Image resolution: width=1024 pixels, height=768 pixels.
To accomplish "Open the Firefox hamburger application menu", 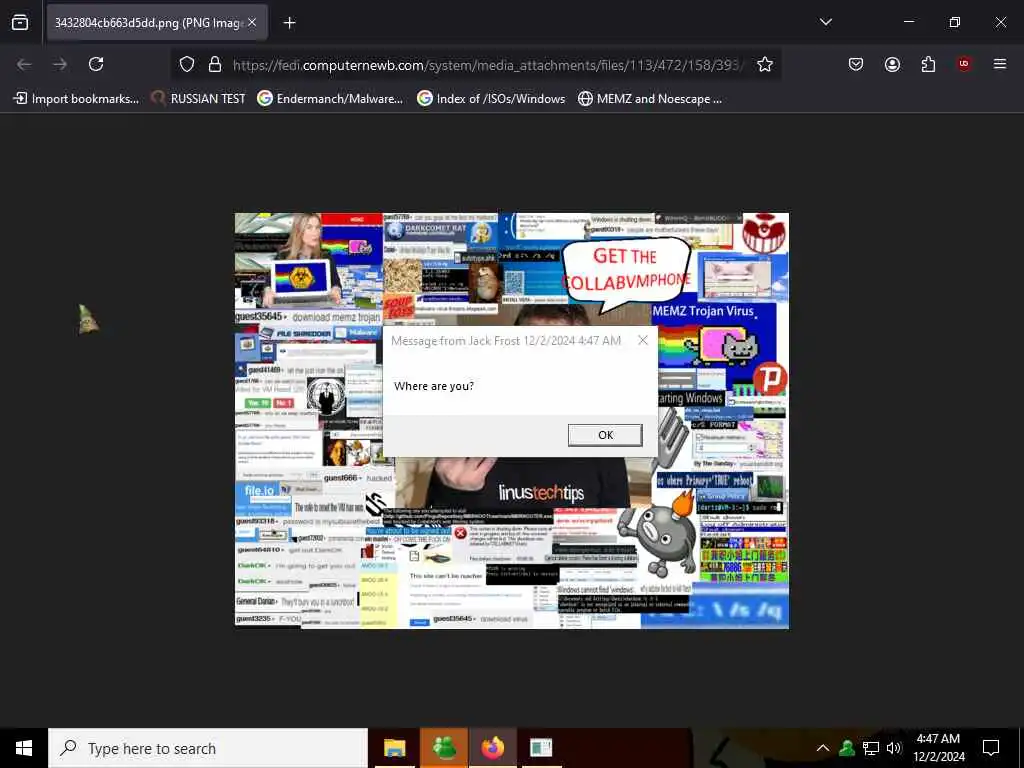I will 1000,64.
